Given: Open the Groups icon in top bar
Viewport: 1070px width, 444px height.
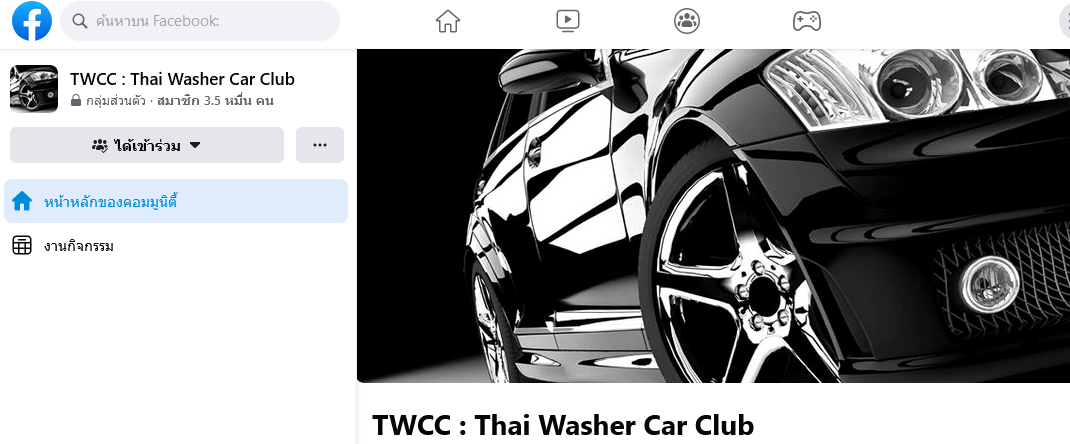Looking at the screenshot, I should pos(686,21).
